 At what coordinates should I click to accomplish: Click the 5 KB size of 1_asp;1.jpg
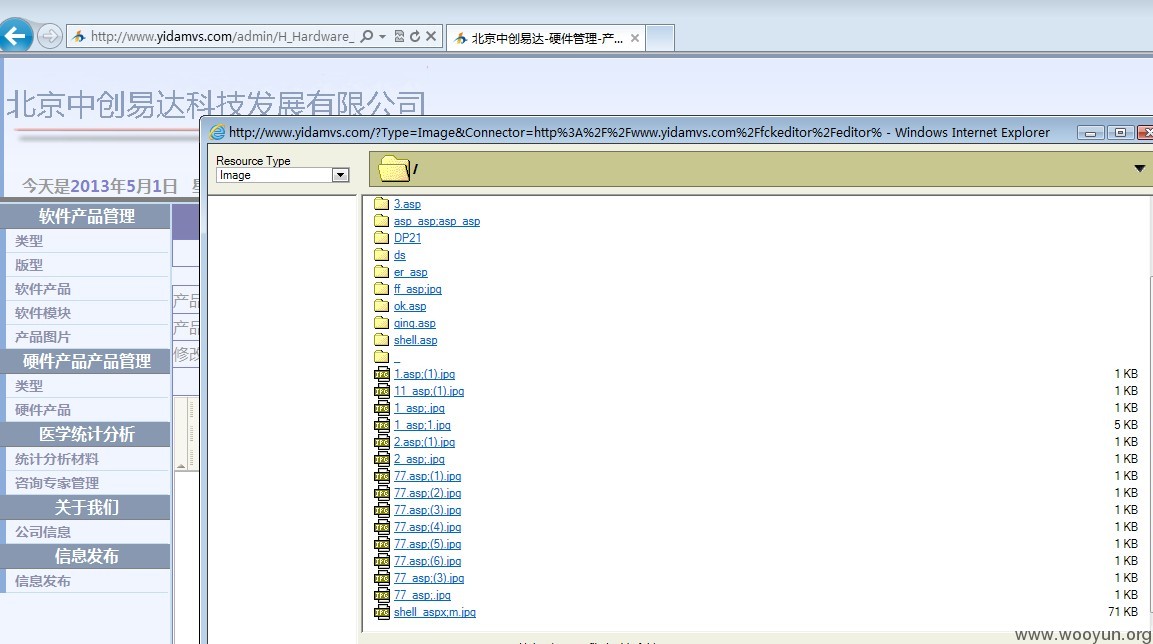click(1126, 425)
